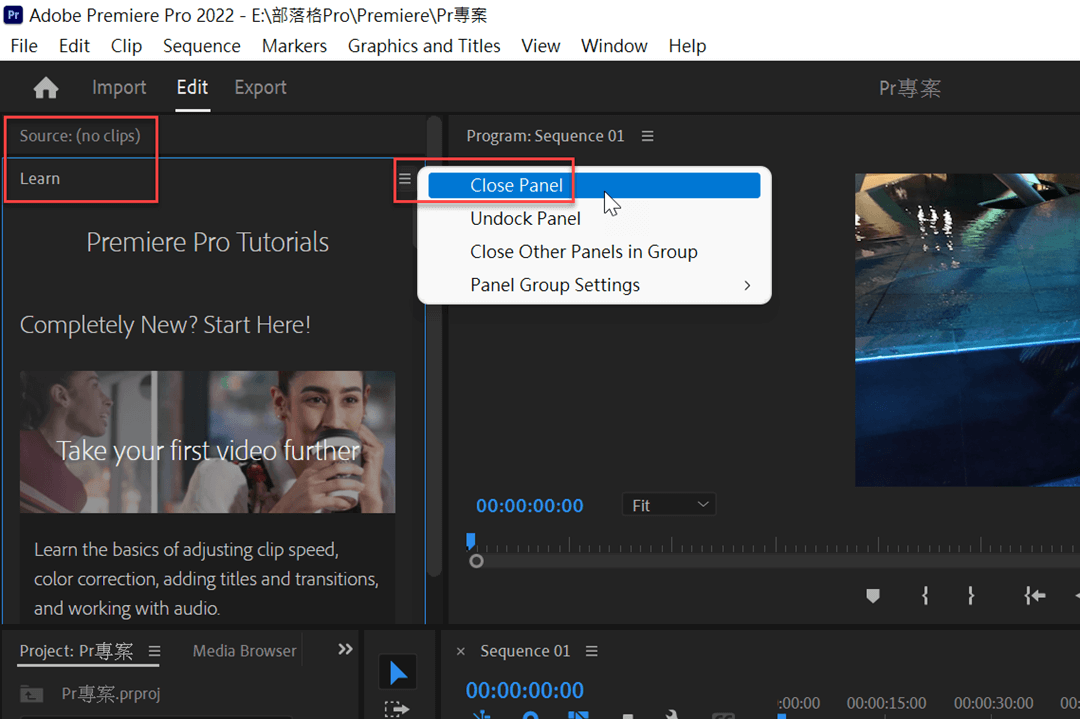The height and width of the screenshot is (719, 1080).
Task: Click the Program monitor blue timecode 00:00:00:00
Action: 530,506
